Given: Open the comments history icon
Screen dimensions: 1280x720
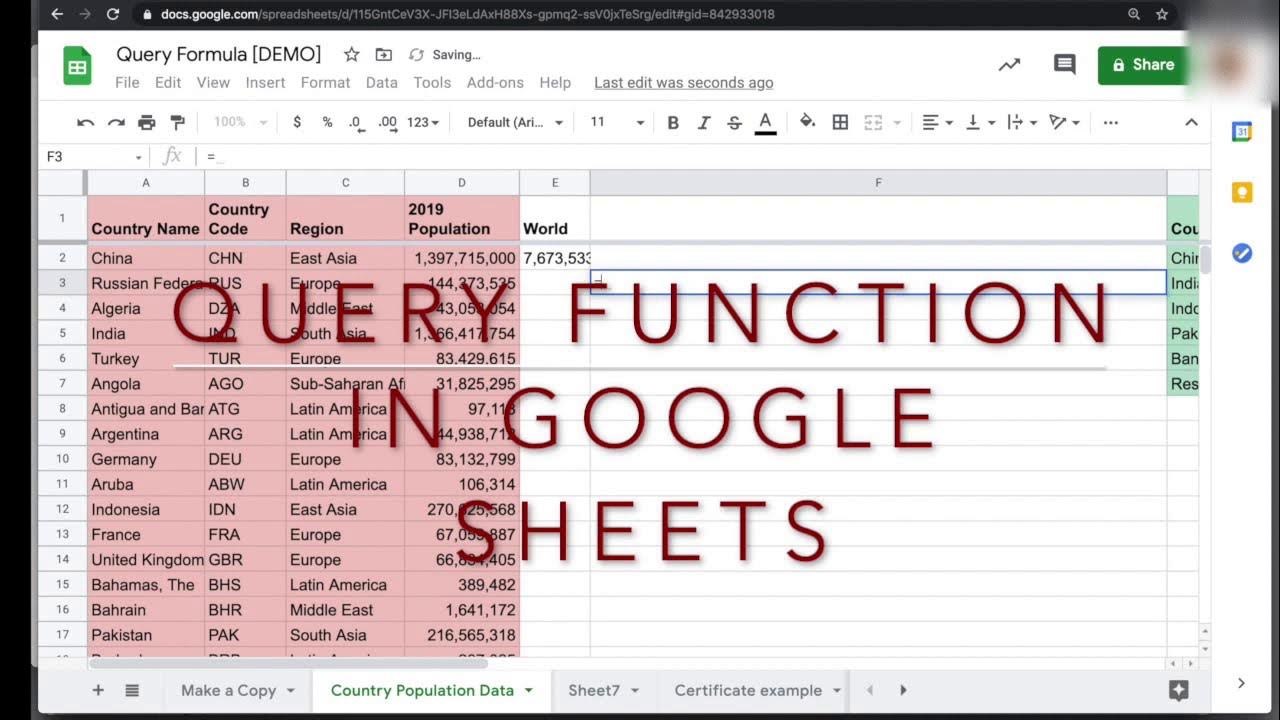Looking at the screenshot, I should click(x=1065, y=65).
